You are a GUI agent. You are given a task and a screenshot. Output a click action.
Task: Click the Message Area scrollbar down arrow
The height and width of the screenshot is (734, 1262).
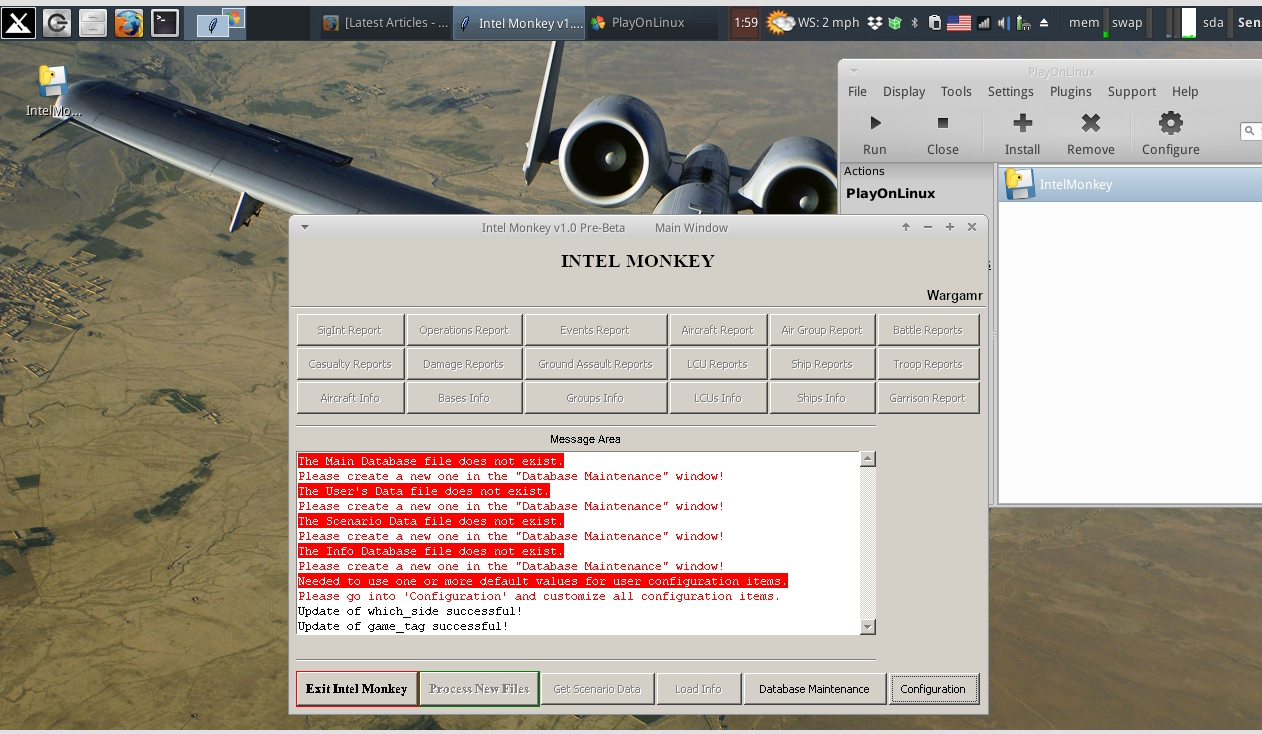pos(868,627)
